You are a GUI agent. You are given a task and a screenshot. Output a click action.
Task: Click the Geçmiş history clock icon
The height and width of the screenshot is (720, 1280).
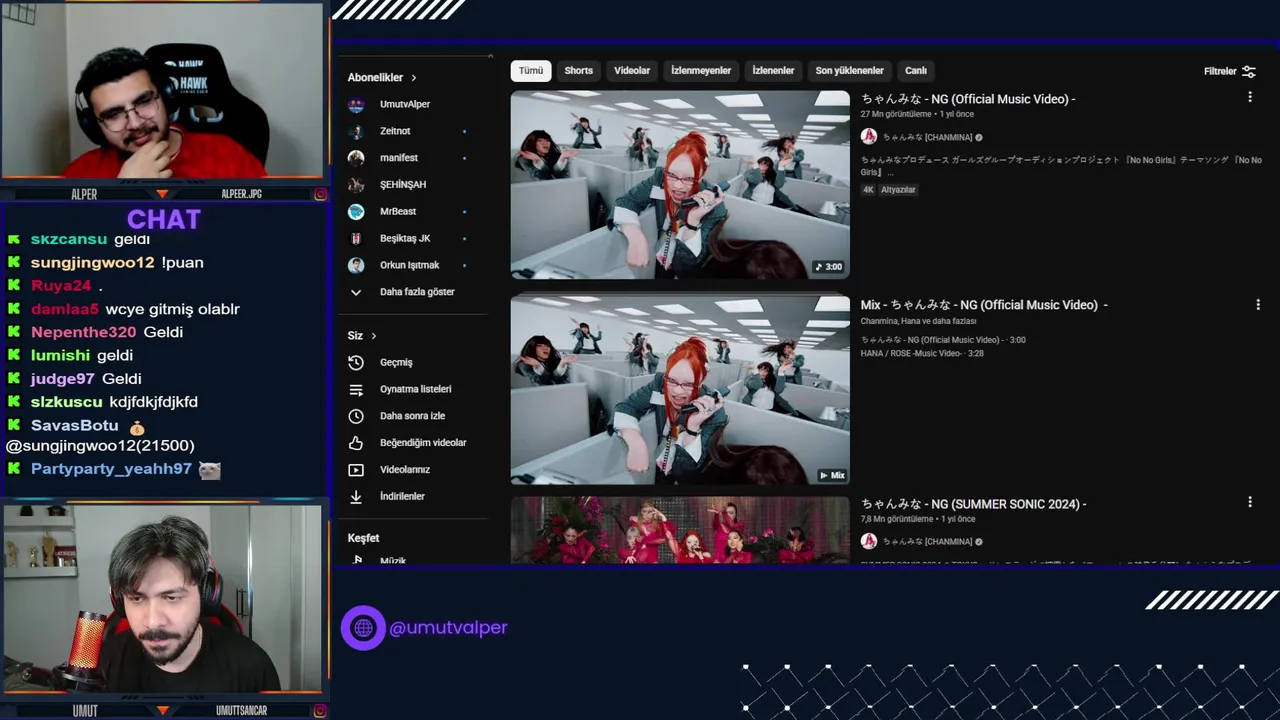click(x=356, y=362)
